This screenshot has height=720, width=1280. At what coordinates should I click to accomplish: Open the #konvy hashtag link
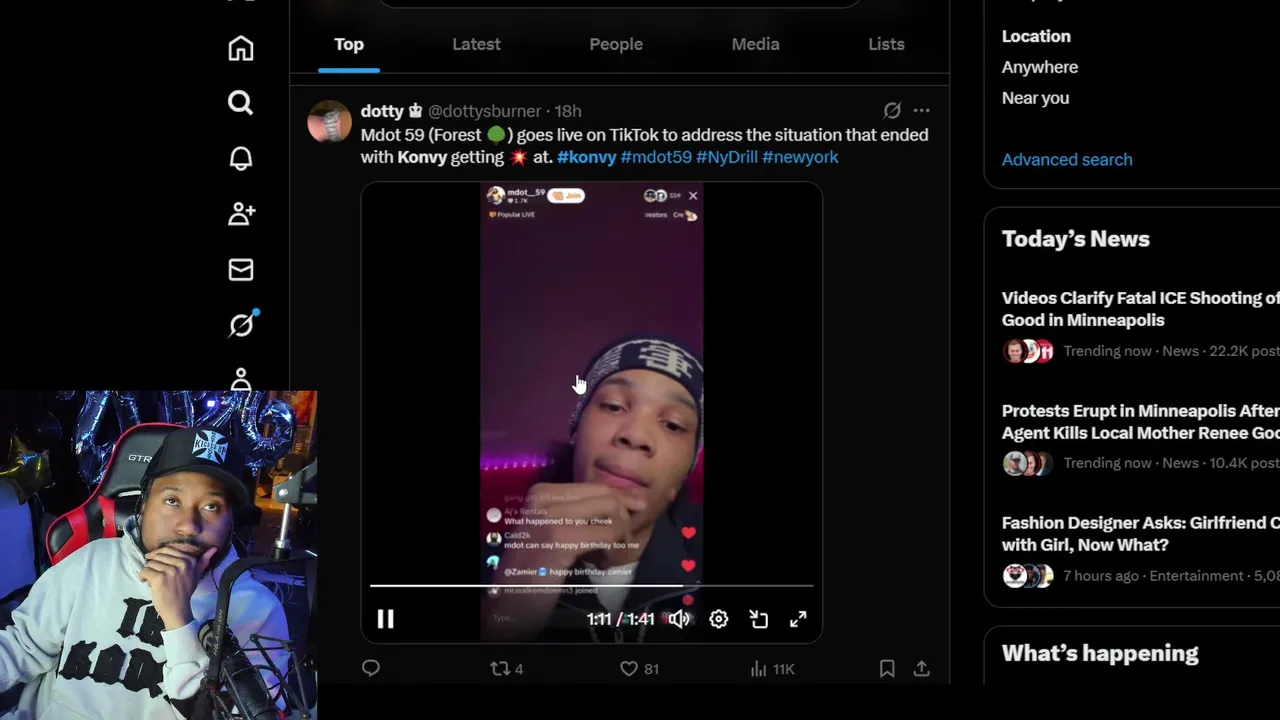click(x=587, y=157)
